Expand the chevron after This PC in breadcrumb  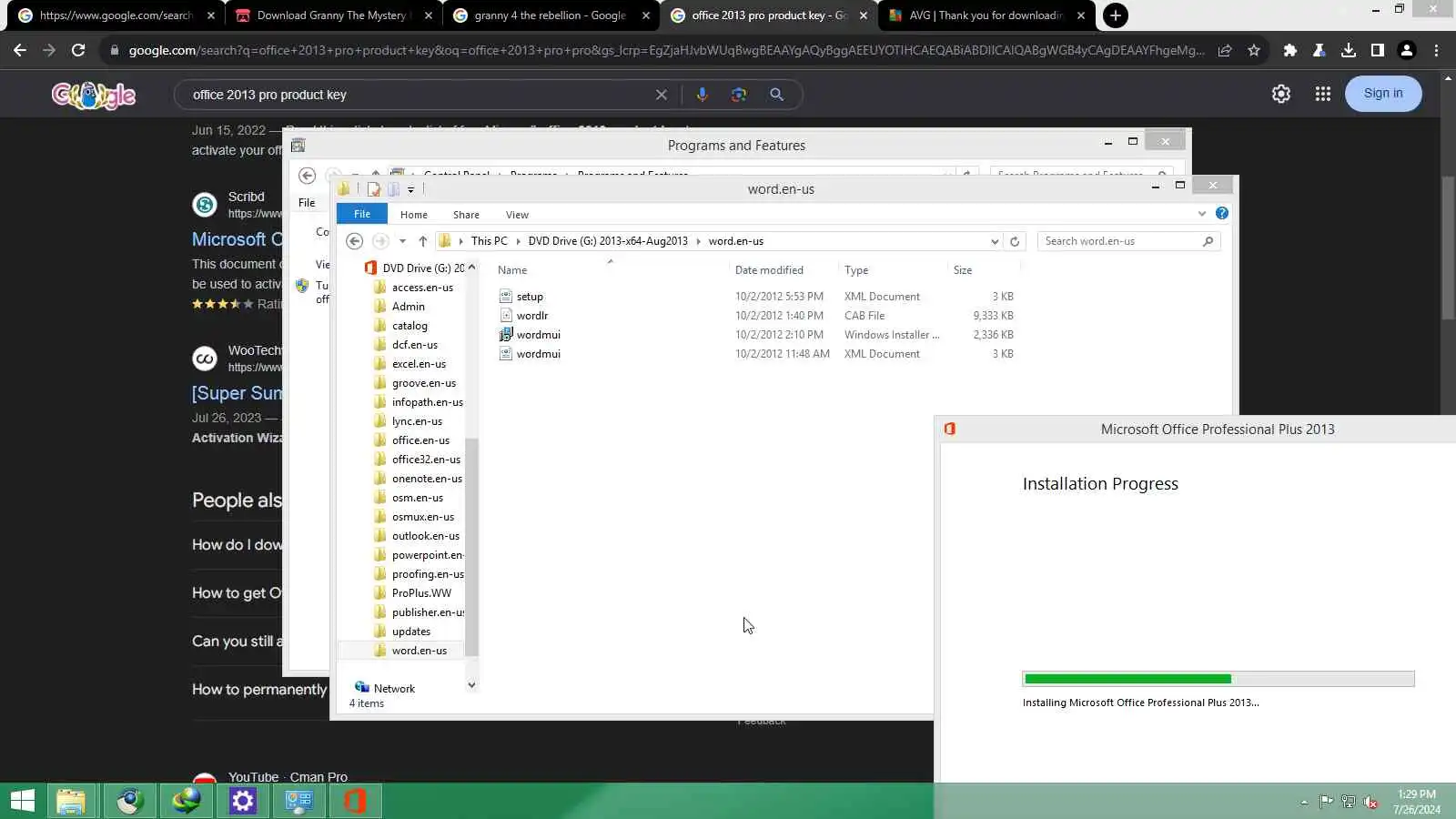[x=519, y=241]
